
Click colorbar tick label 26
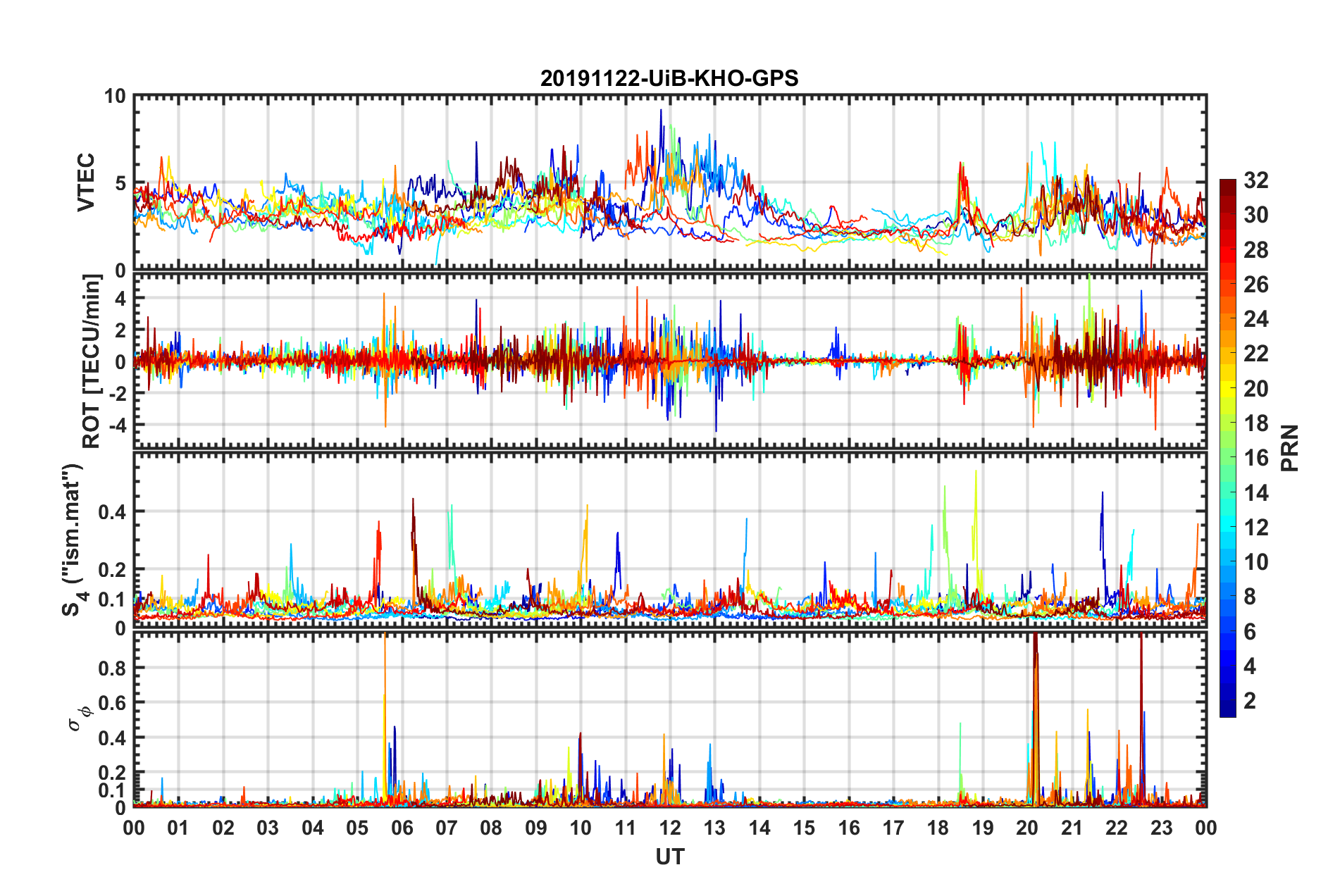[1255, 285]
